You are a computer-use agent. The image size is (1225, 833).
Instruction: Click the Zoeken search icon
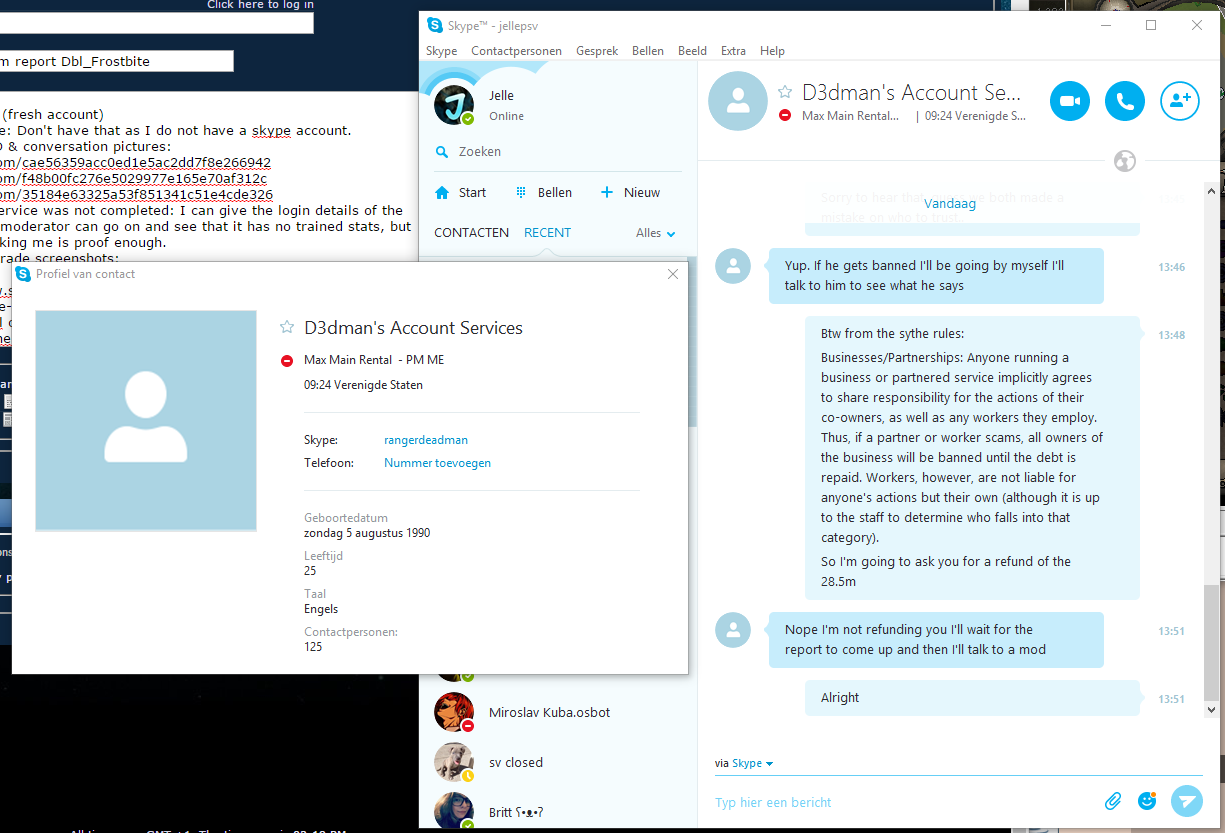[x=442, y=152]
